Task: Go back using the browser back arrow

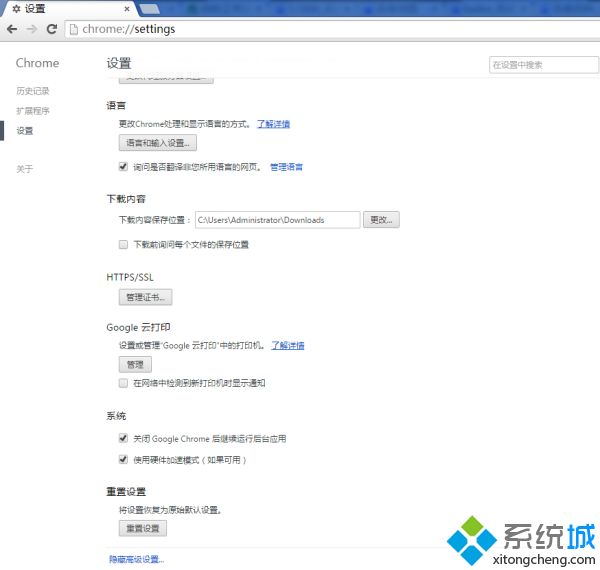Action: click(x=12, y=29)
